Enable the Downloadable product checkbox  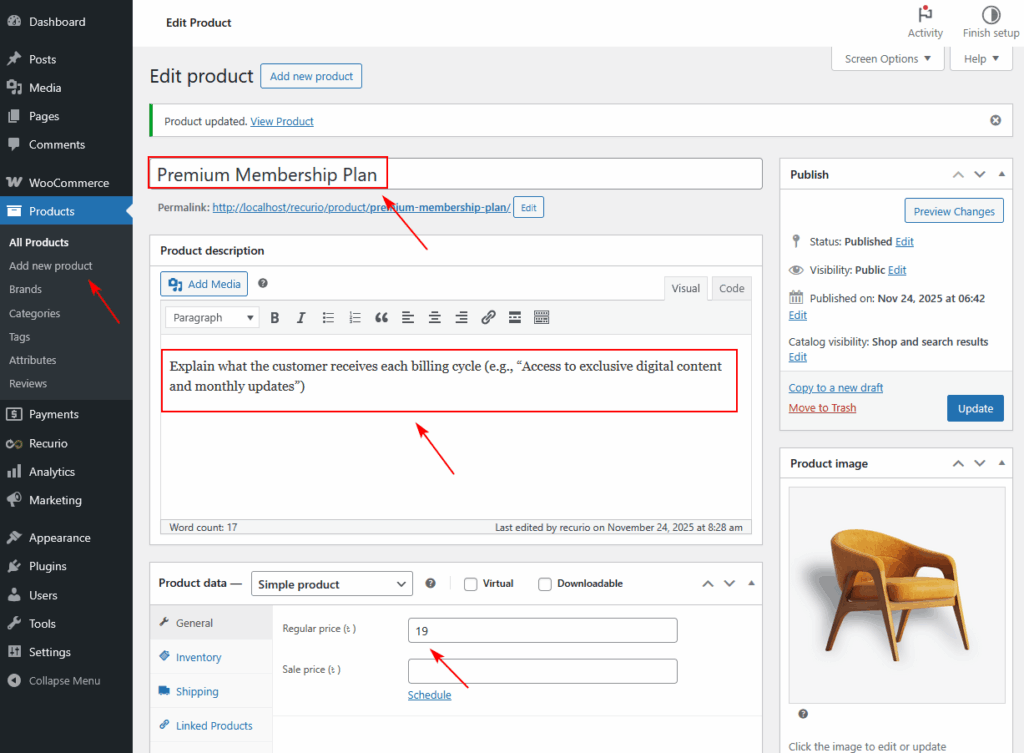click(545, 583)
